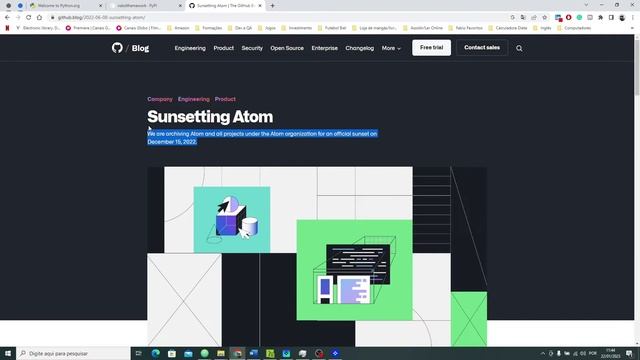The height and width of the screenshot is (360, 640).
Task: Open File Explorer from the taskbar
Action: point(221,353)
